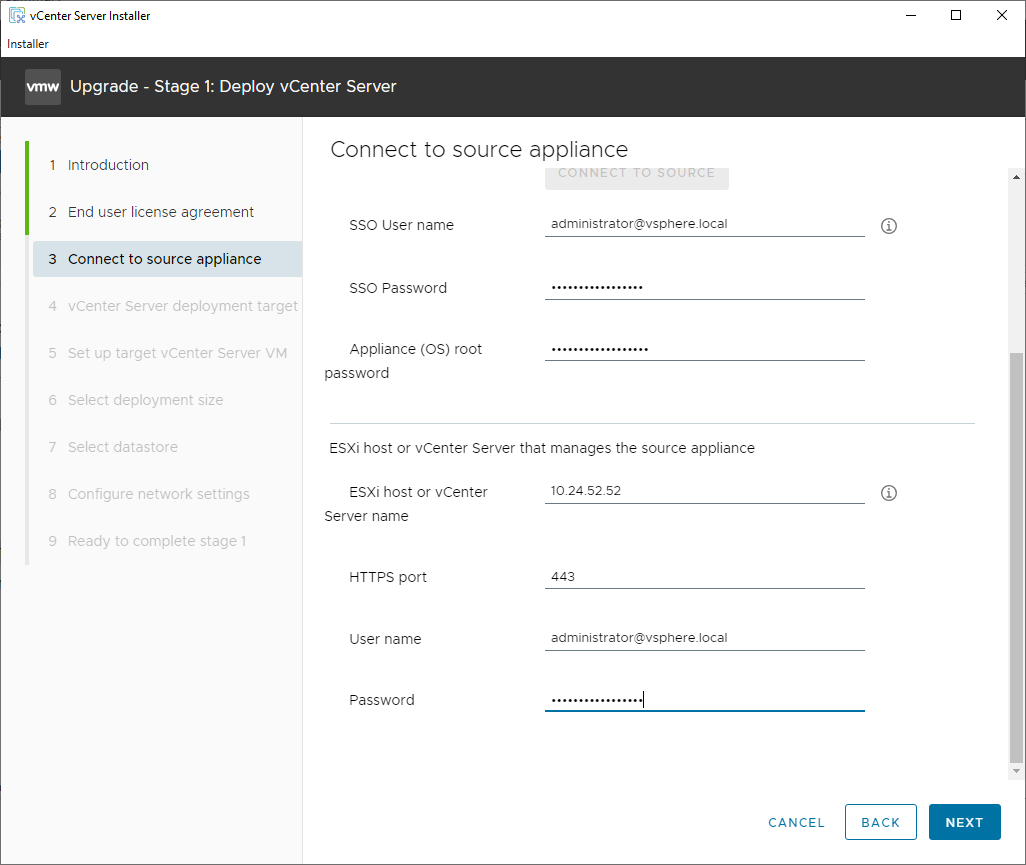Click scrollbar down arrow in form panel

1016,771
